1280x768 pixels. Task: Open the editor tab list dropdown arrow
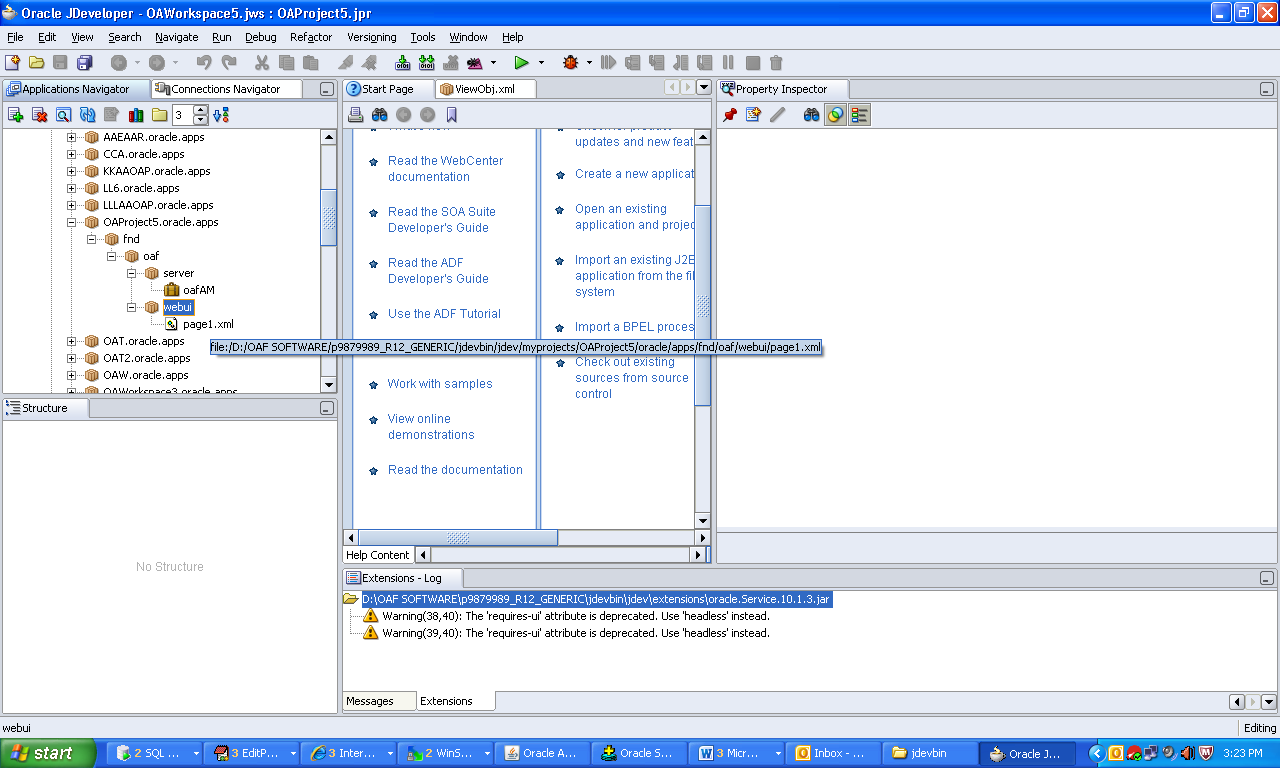pos(703,88)
